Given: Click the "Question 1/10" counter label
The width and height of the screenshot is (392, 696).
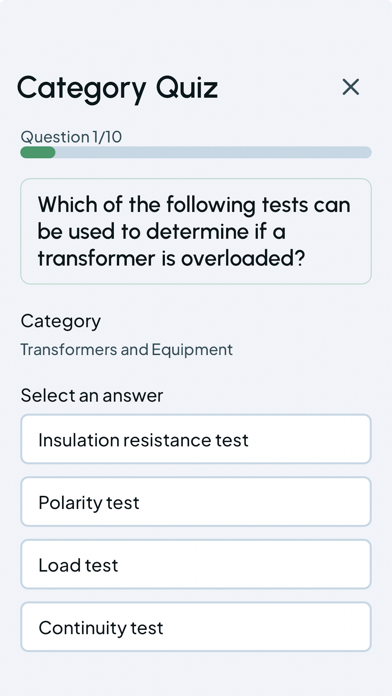Looking at the screenshot, I should (71, 137).
